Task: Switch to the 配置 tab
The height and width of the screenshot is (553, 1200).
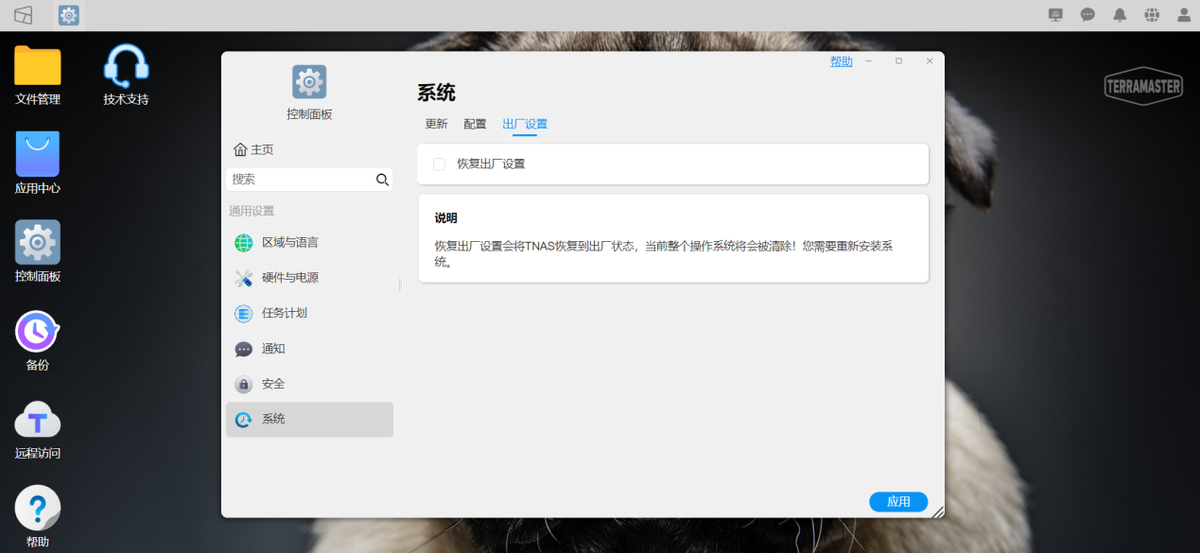Action: click(x=475, y=124)
